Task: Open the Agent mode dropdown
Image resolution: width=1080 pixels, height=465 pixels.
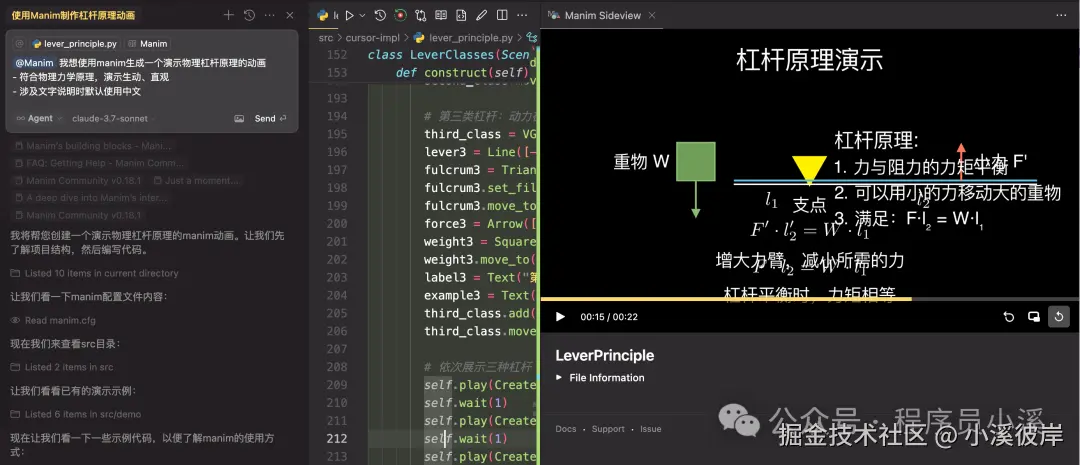Action: tap(40, 118)
